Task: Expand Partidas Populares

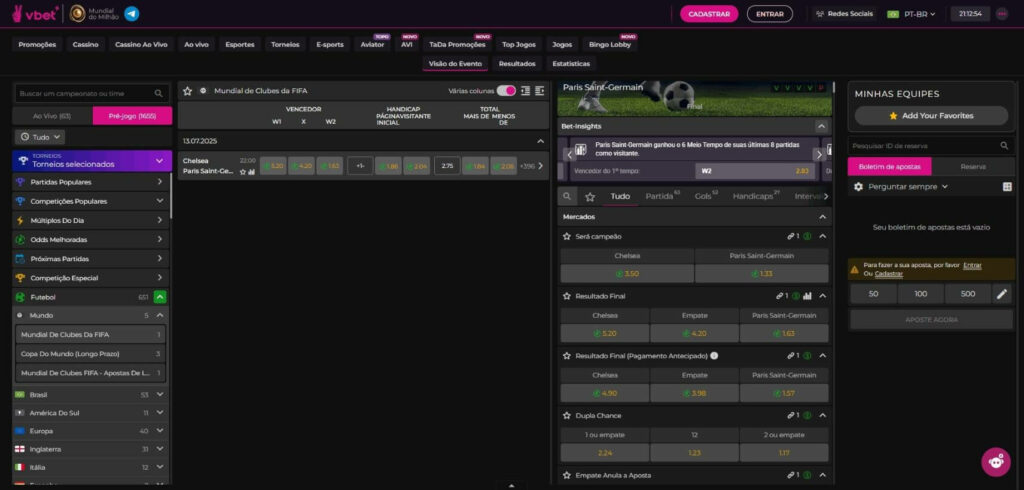Action: [92, 182]
